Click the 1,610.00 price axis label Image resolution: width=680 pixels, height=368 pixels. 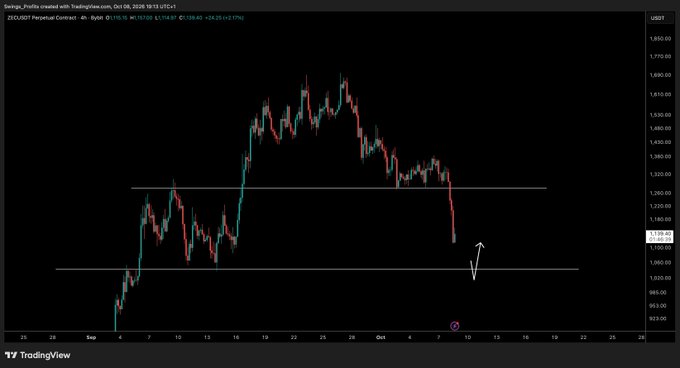660,94
